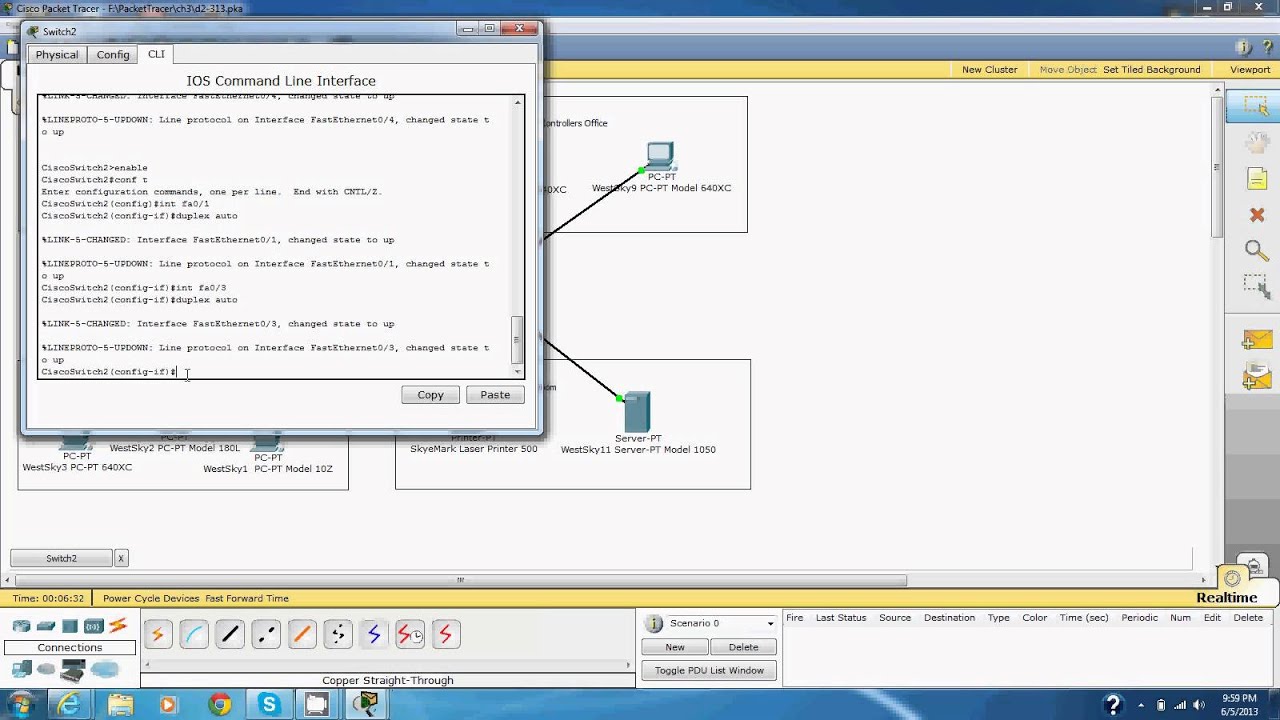Activate the Select tool
Screen dimensions: 1280x720
(x=1256, y=107)
